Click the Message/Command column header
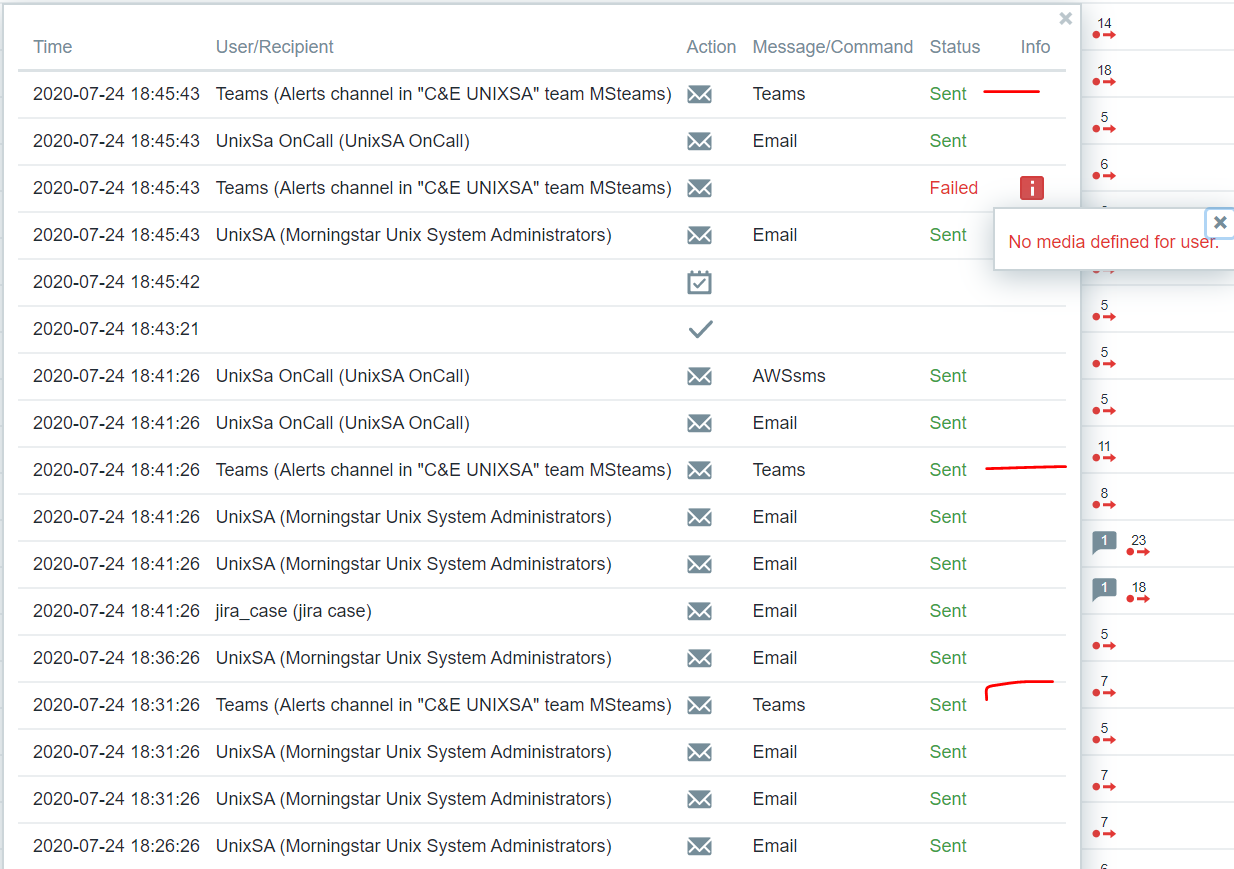The image size is (1234, 869). pos(832,47)
